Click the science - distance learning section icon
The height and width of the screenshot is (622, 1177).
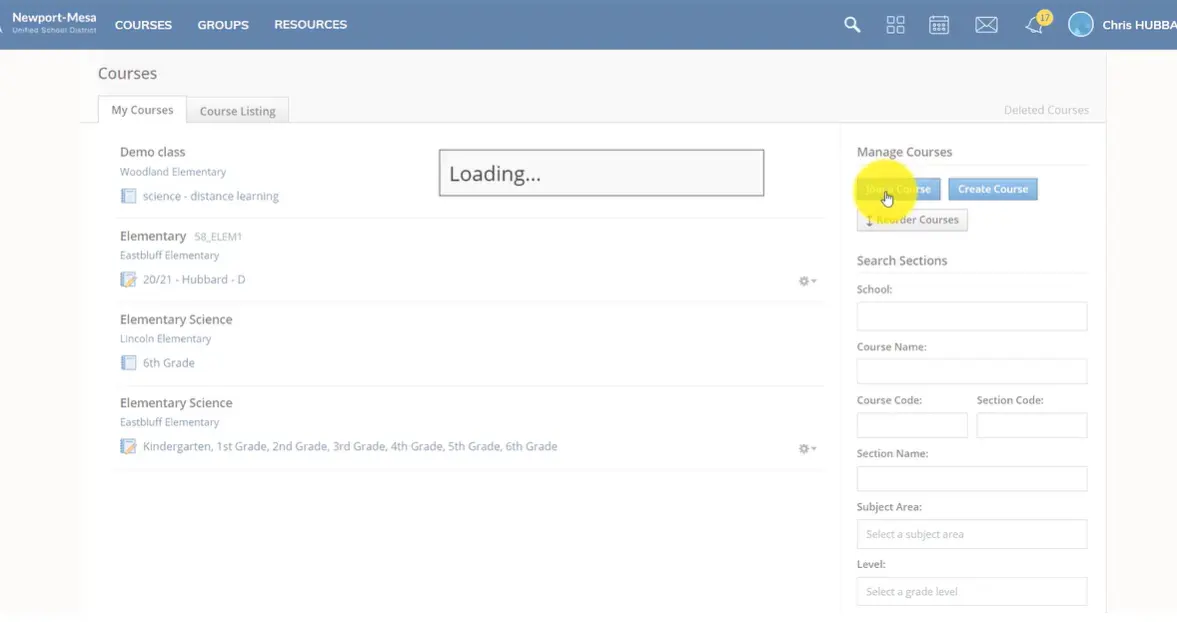[128, 196]
